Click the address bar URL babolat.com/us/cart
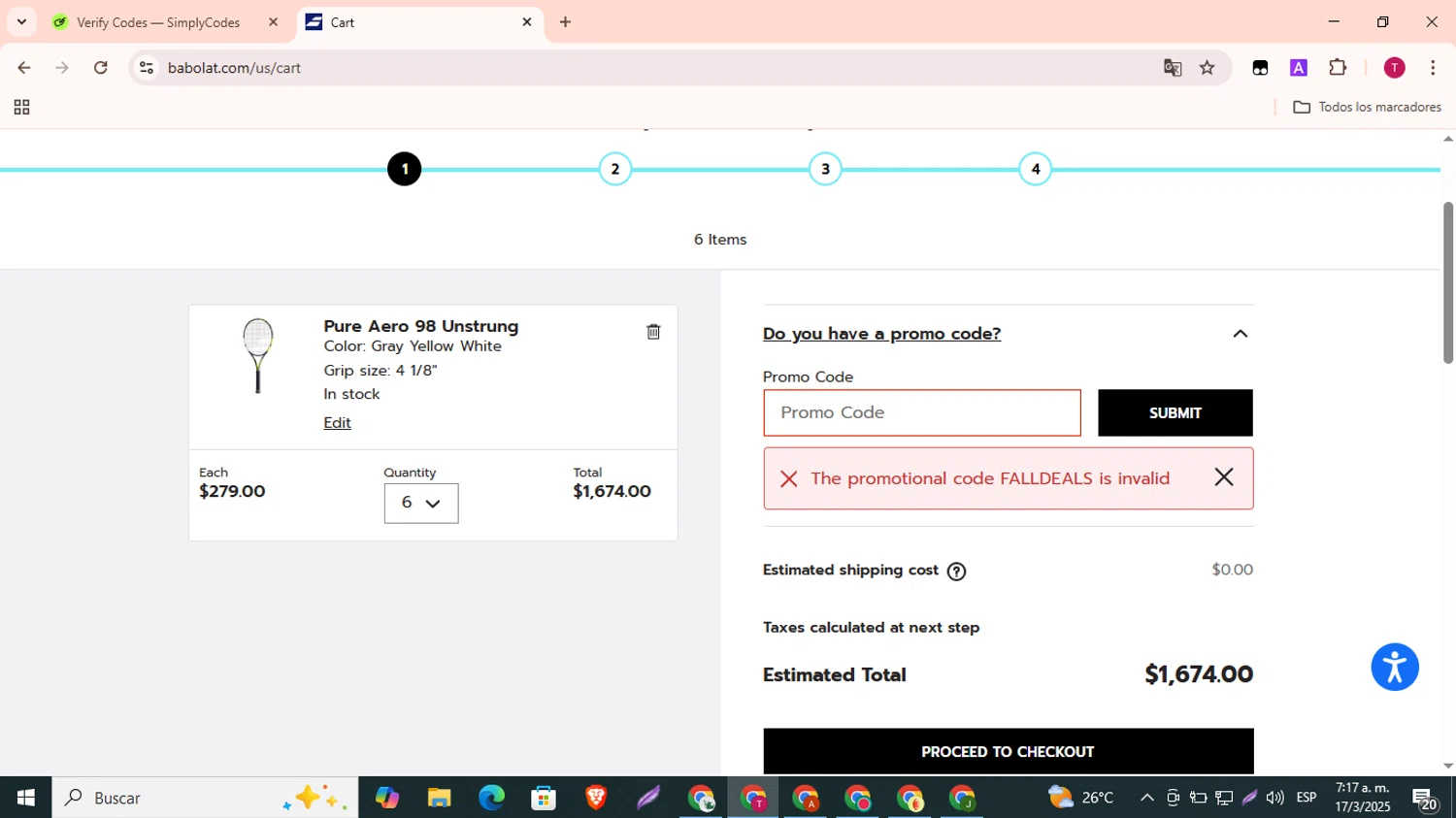 click(234, 68)
